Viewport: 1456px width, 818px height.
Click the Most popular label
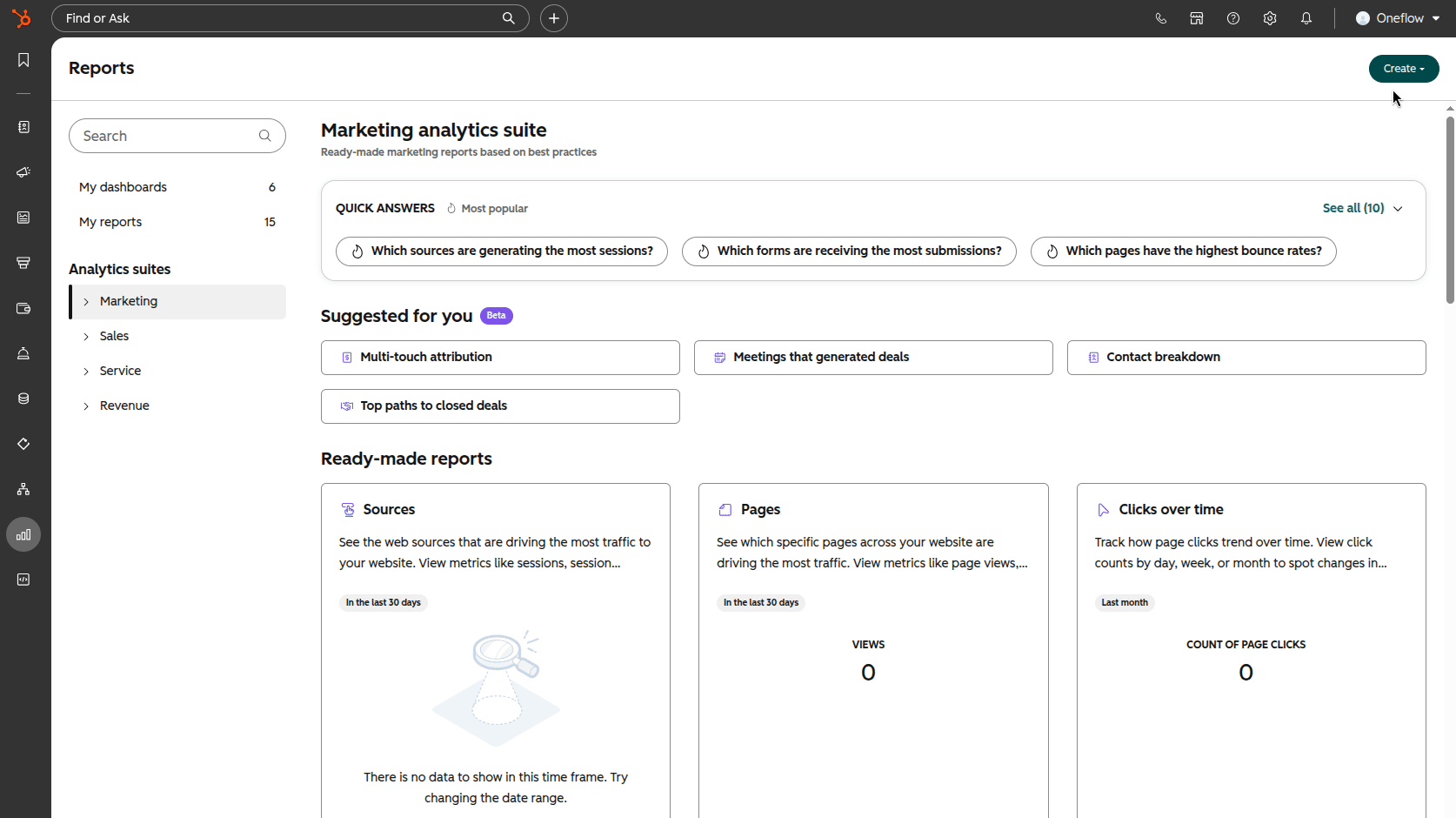tap(494, 209)
